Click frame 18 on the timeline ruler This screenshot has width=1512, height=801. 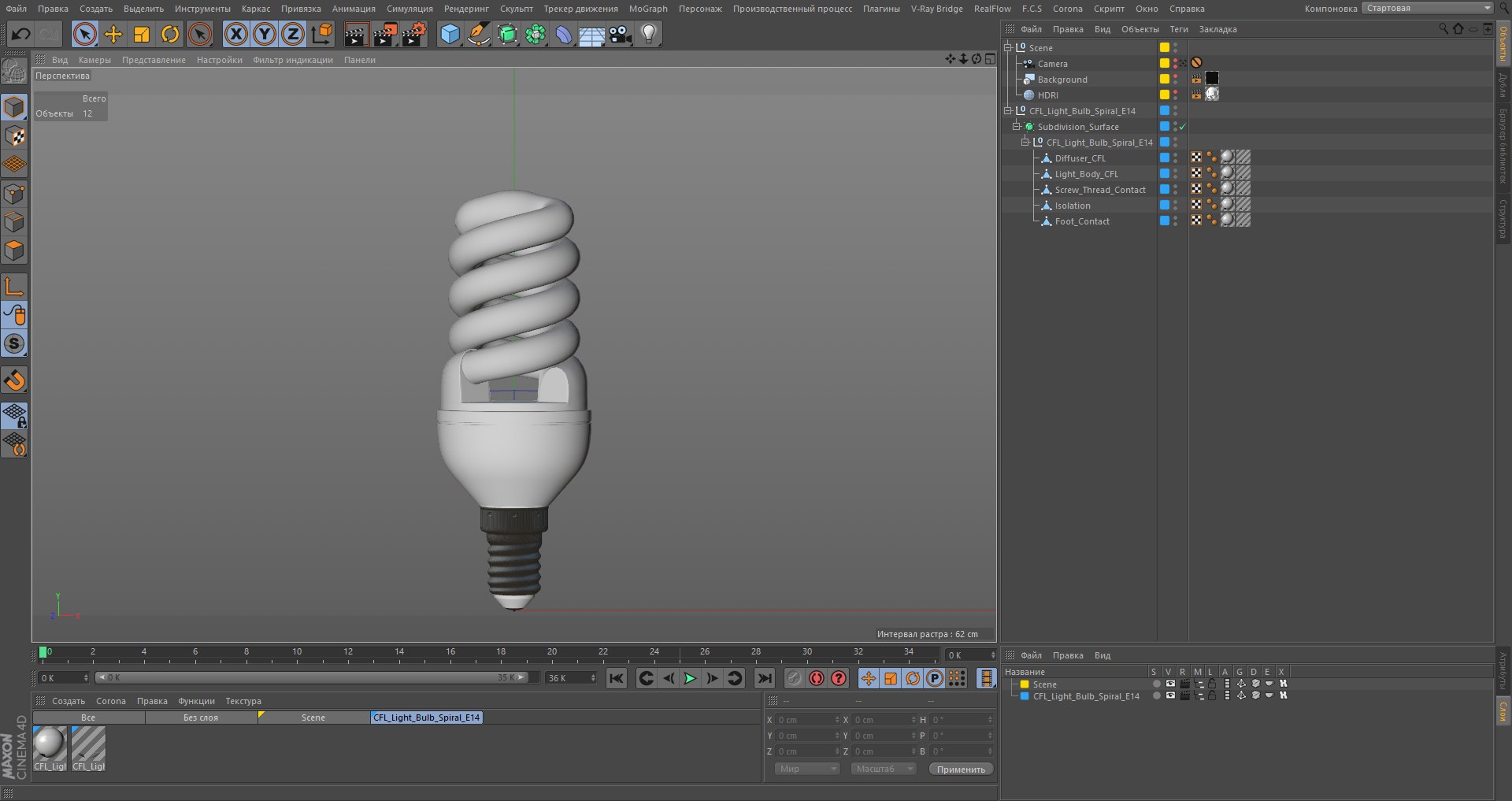coord(501,654)
